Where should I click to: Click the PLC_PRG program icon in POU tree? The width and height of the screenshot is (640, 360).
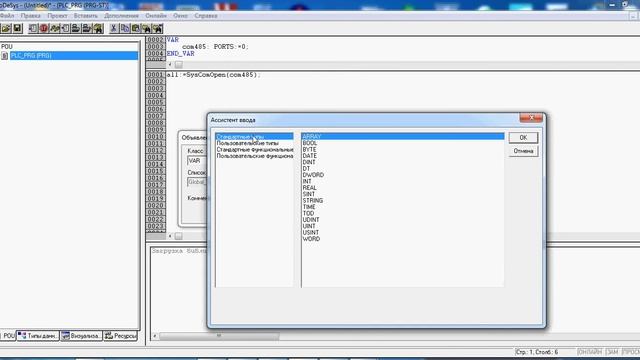4,56
